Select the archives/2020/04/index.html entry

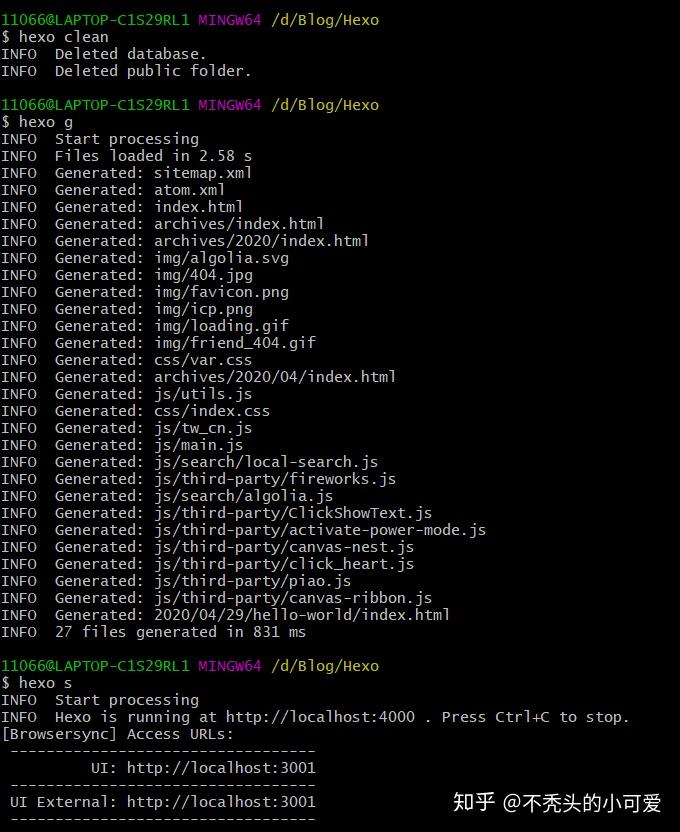click(x=275, y=377)
